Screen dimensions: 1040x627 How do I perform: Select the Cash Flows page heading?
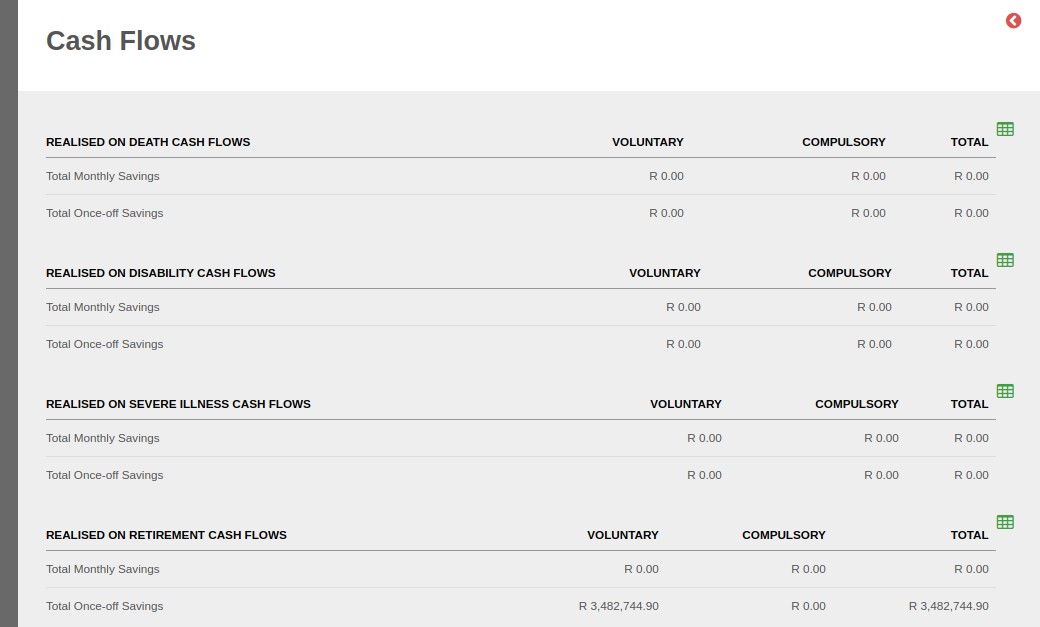121,41
